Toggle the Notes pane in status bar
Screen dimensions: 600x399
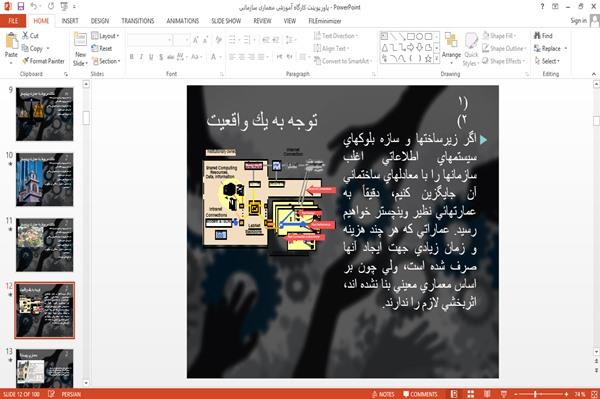[383, 394]
